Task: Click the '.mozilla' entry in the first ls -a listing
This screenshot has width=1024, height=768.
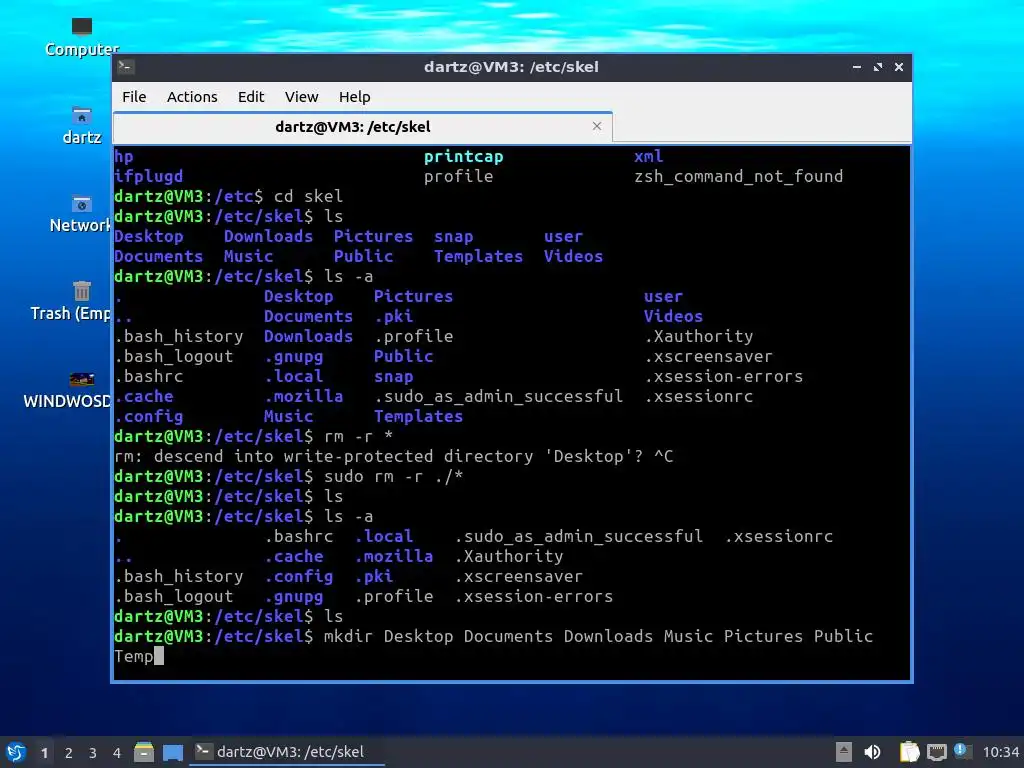Action: click(304, 396)
